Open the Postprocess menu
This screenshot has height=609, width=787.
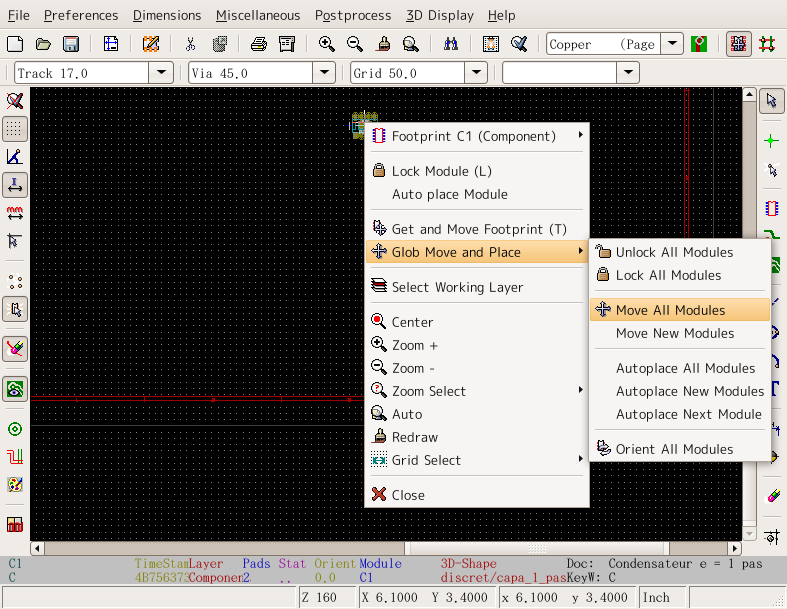click(352, 15)
